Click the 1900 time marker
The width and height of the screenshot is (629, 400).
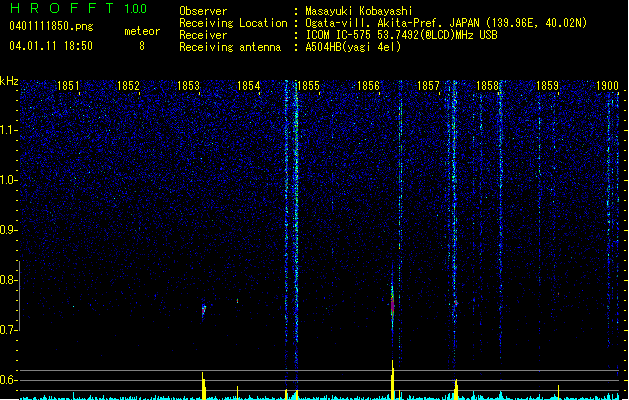point(607,86)
